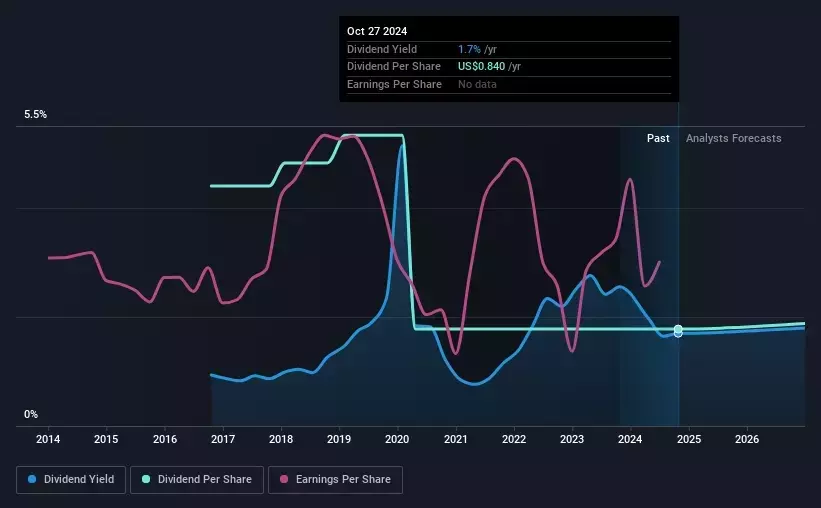Toggle the Earnings Per Share legend button

coord(337,480)
